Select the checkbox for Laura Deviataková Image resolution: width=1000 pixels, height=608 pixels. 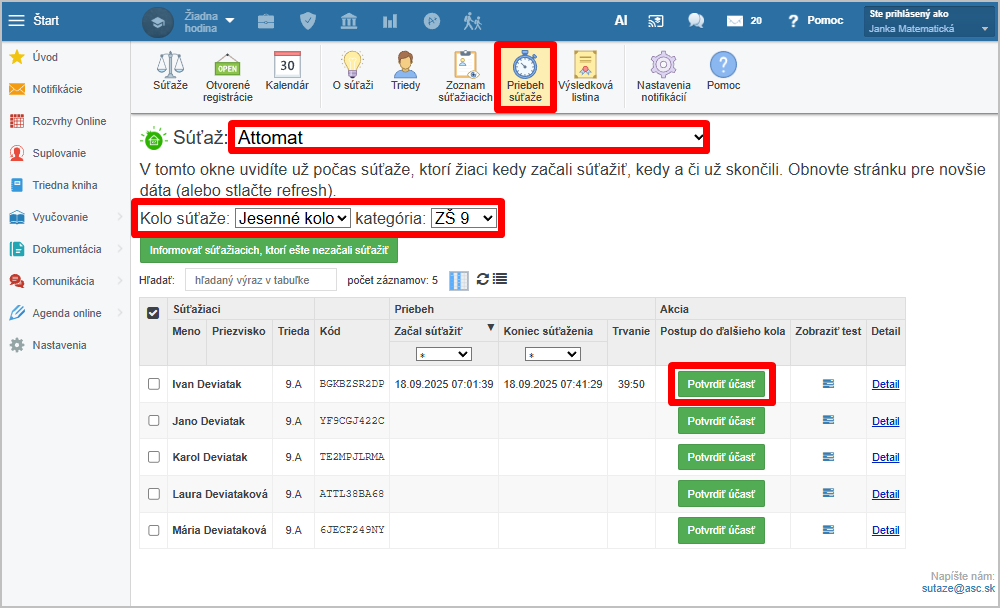[153, 494]
